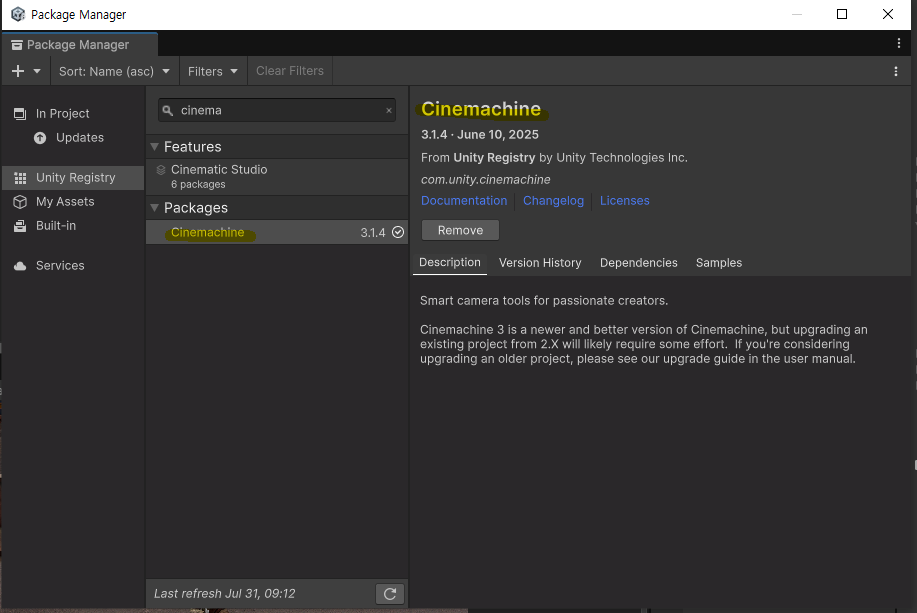Refresh the package list
Viewport: 917px width, 613px height.
(390, 594)
